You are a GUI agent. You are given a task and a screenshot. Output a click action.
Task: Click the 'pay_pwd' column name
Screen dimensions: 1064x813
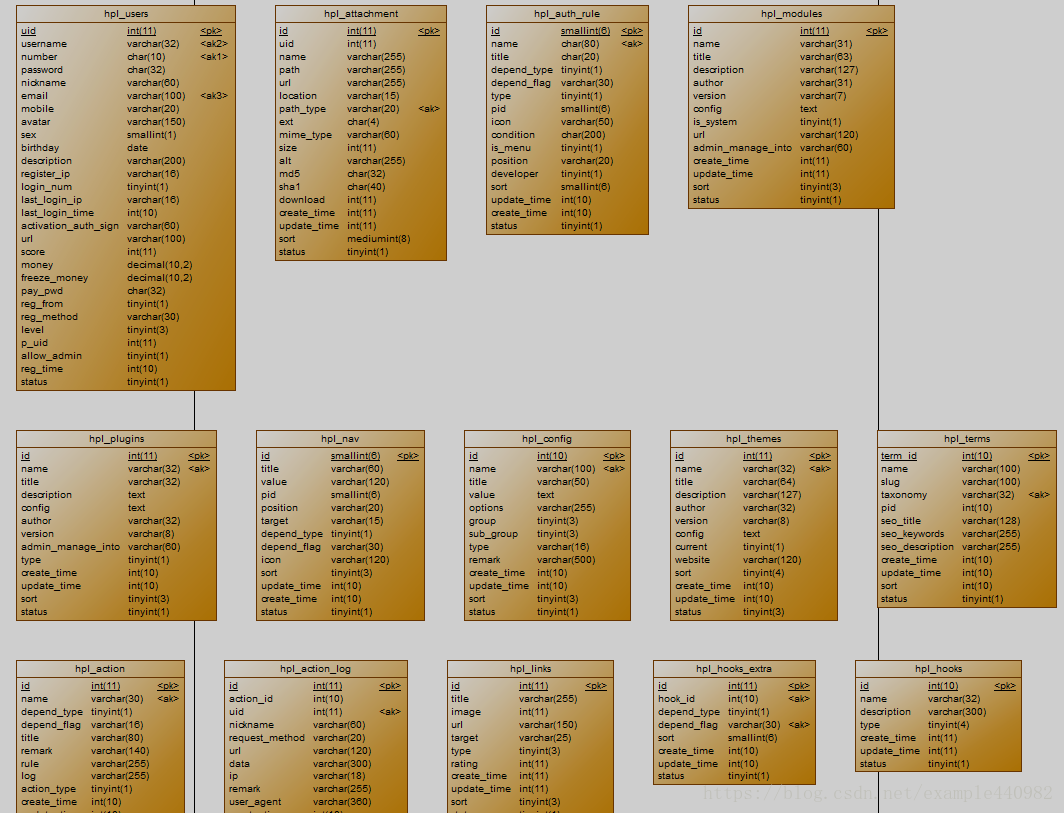42,291
